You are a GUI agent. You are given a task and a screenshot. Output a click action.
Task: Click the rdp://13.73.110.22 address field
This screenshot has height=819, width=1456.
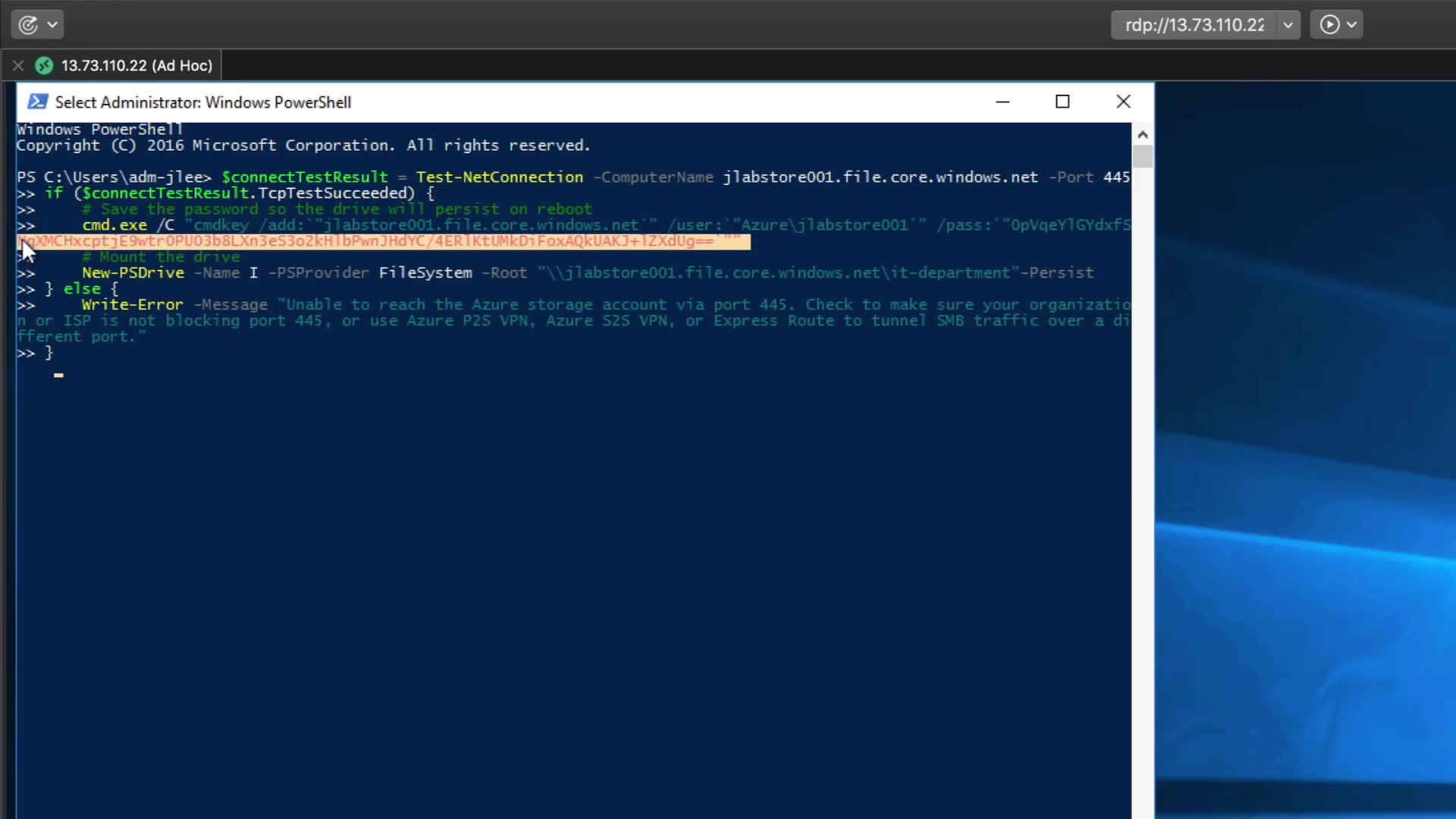(x=1194, y=25)
